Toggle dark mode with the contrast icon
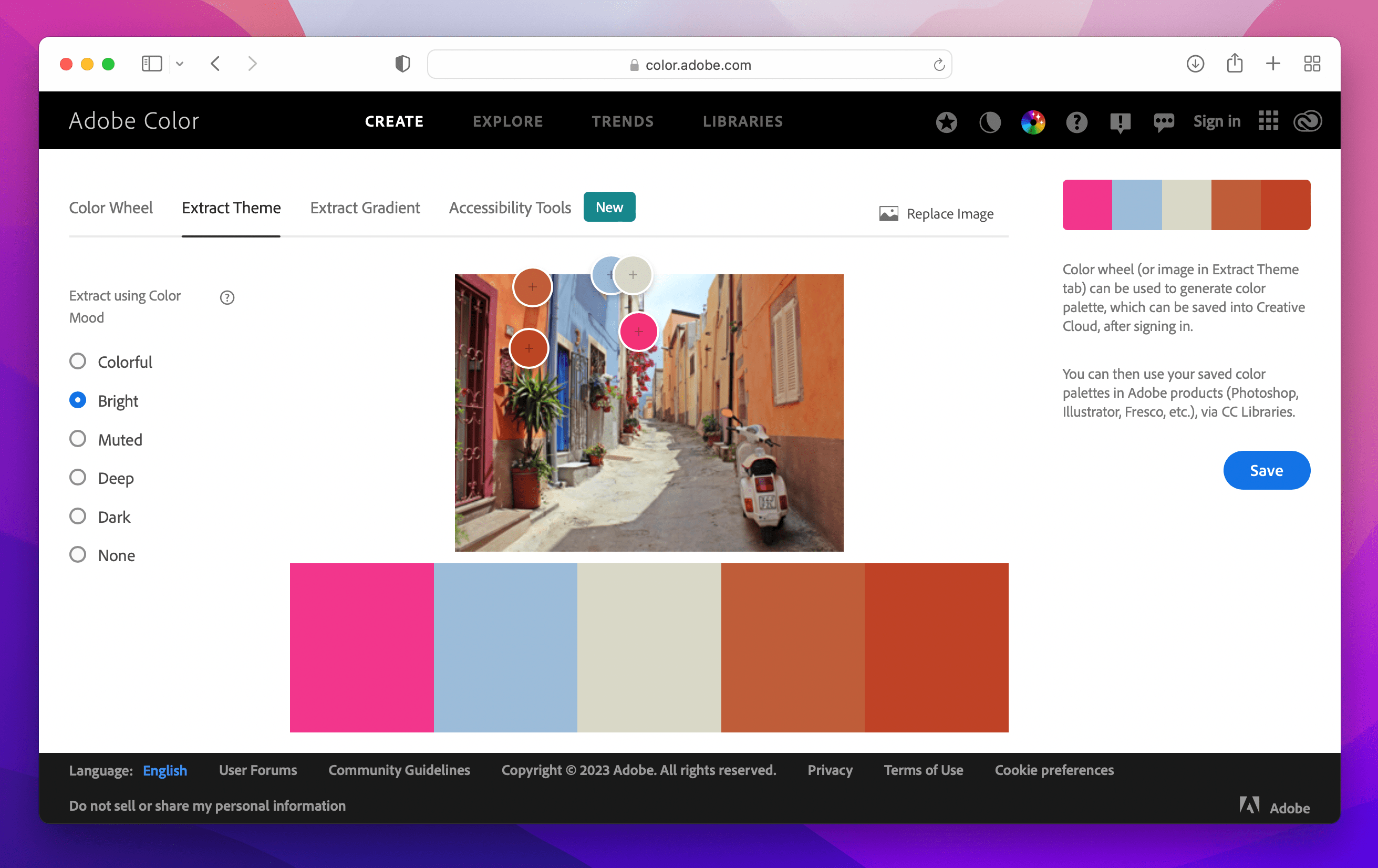Viewport: 1378px width, 868px height. [990, 121]
